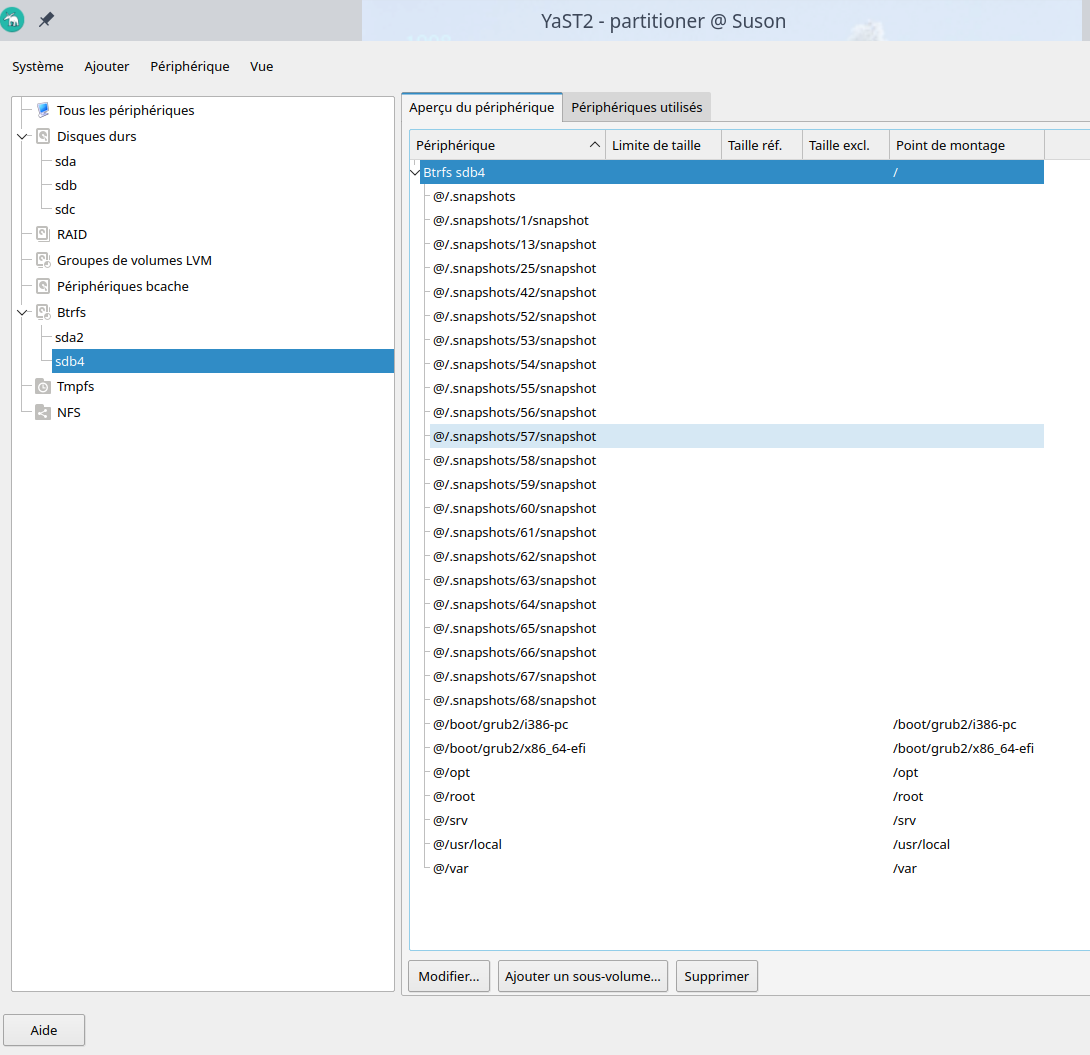Click the pin window icon

point(46,19)
